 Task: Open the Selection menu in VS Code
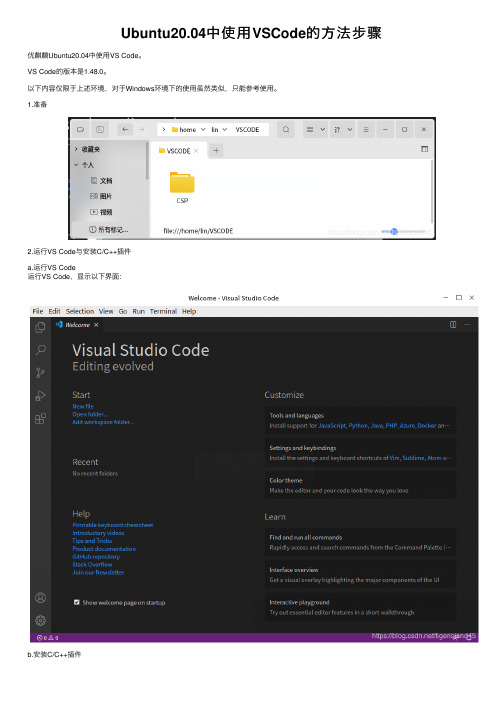[x=80, y=311]
